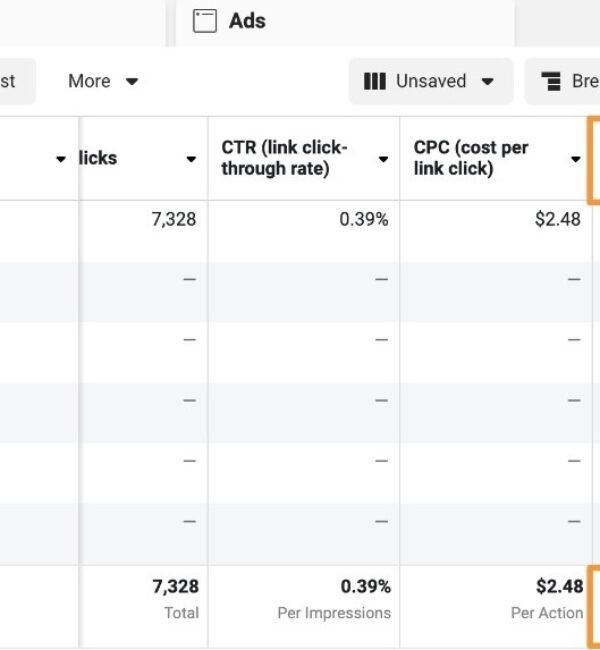Image resolution: width=600 pixels, height=650 pixels.
Task: Sort by the link clicks column header
Action: (98, 158)
